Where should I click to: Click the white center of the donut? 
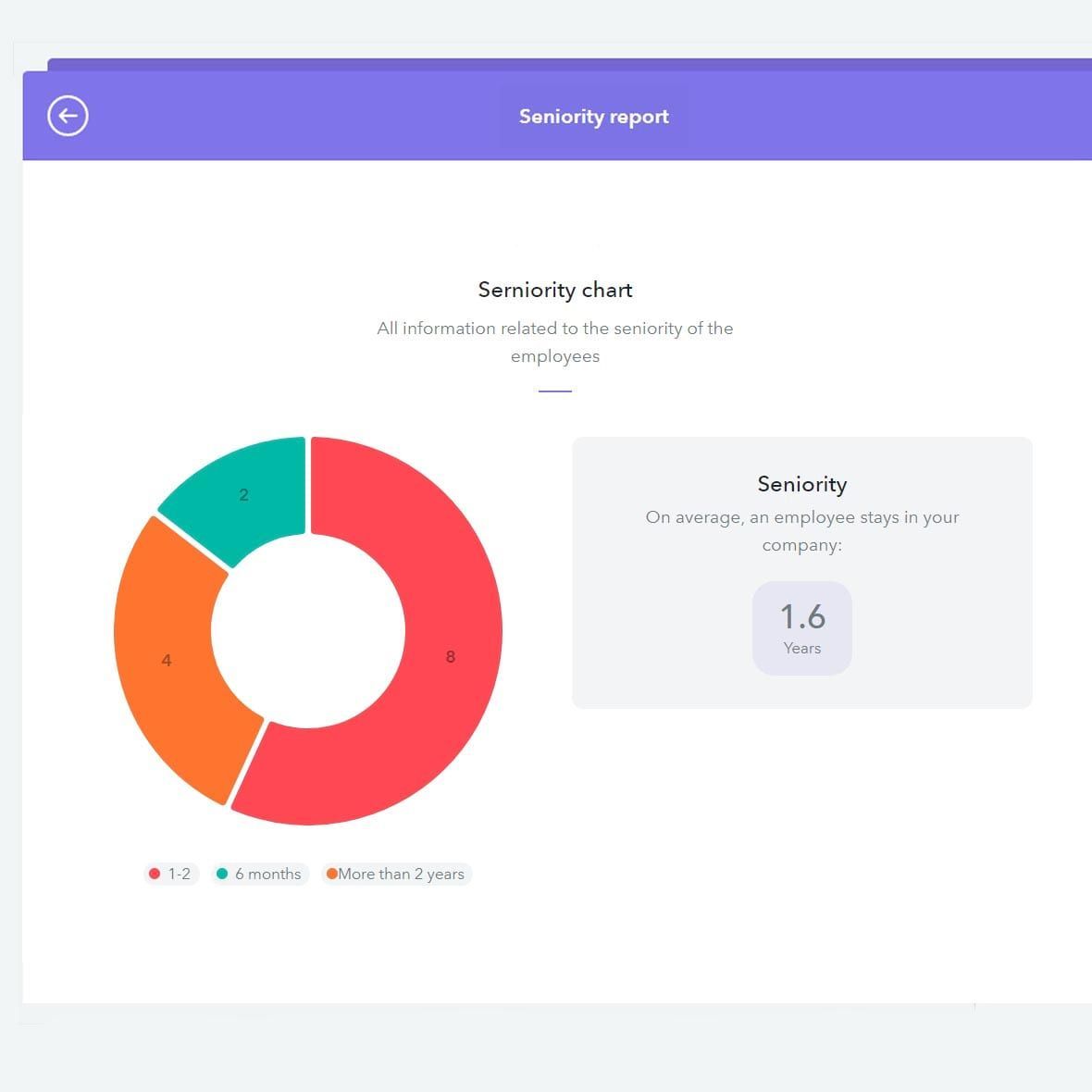pos(308,631)
